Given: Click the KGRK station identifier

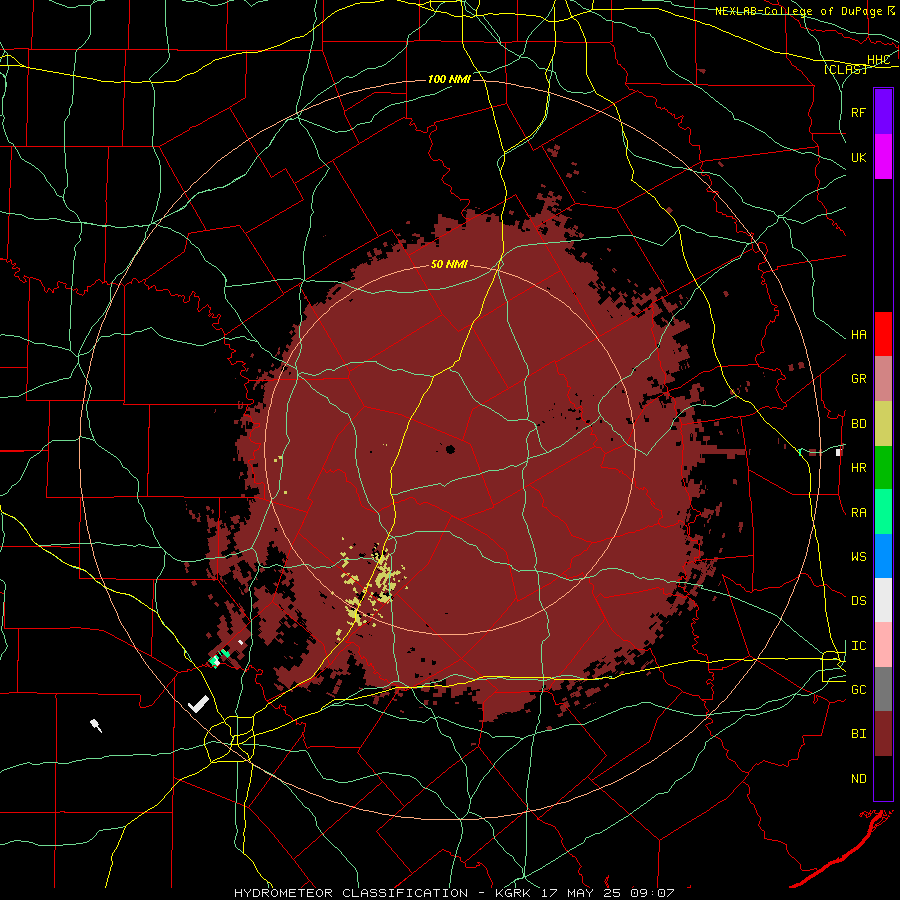Looking at the screenshot, I should (515, 893).
